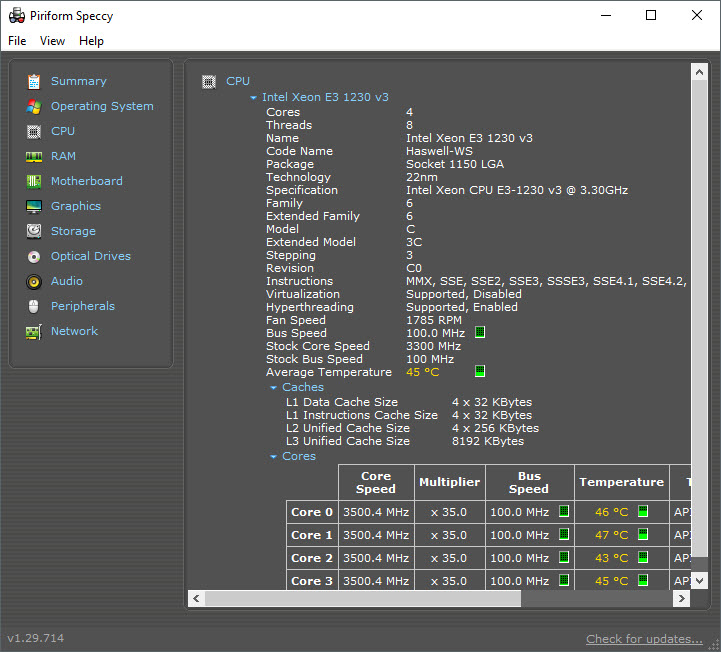Click the Virtualization Supported, Disabled value
The image size is (721, 652).
(x=464, y=294)
